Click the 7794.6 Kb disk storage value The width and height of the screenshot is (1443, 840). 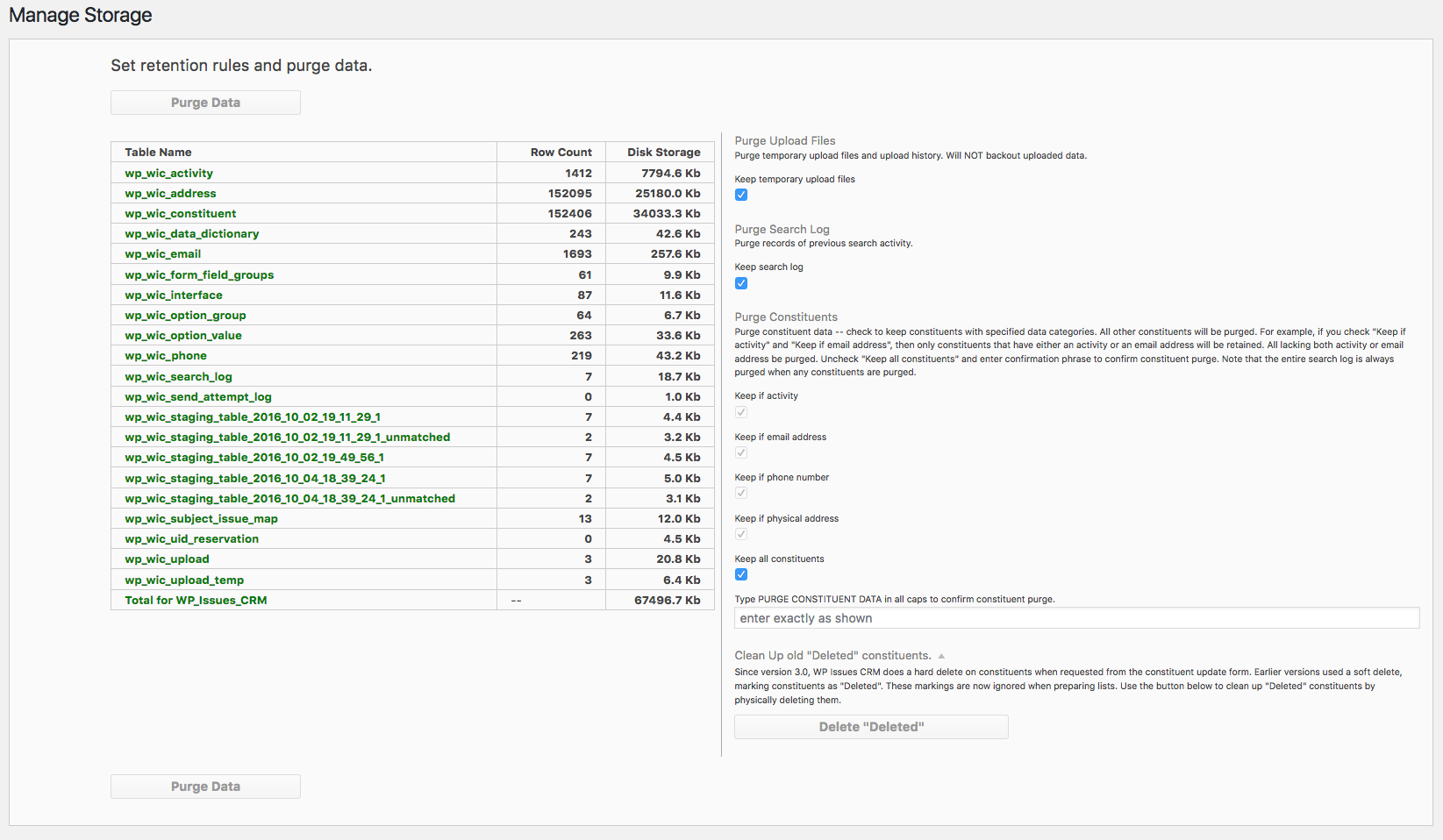(x=670, y=174)
